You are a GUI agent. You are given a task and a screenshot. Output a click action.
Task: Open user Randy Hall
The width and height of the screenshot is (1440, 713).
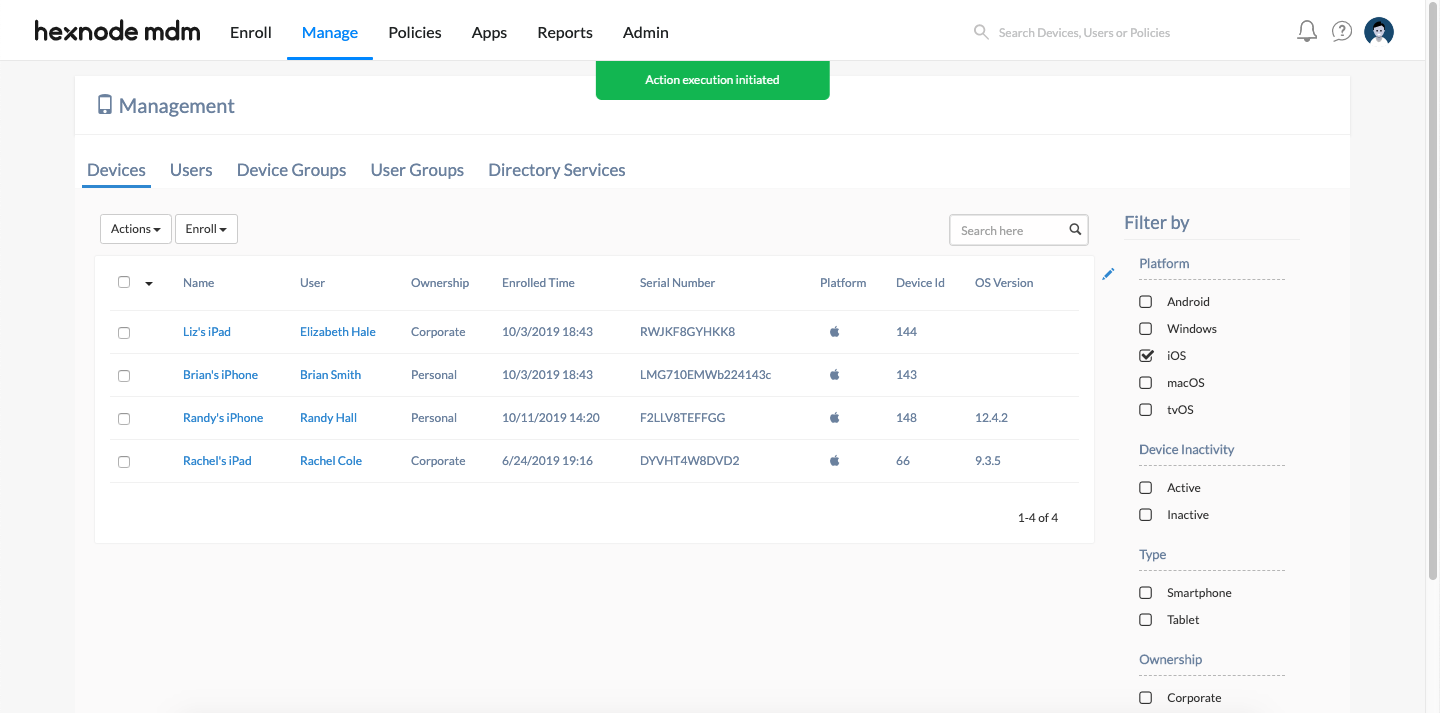pyautogui.click(x=328, y=418)
